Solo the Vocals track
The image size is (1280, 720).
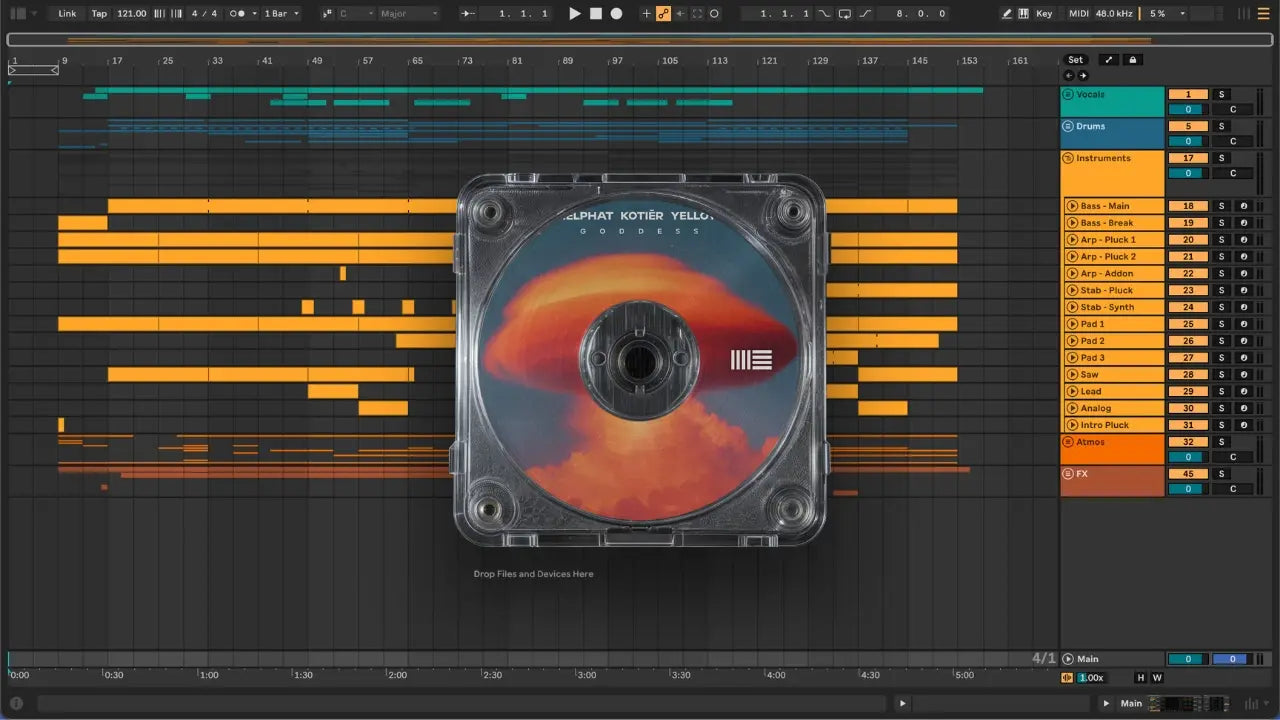[1221, 95]
